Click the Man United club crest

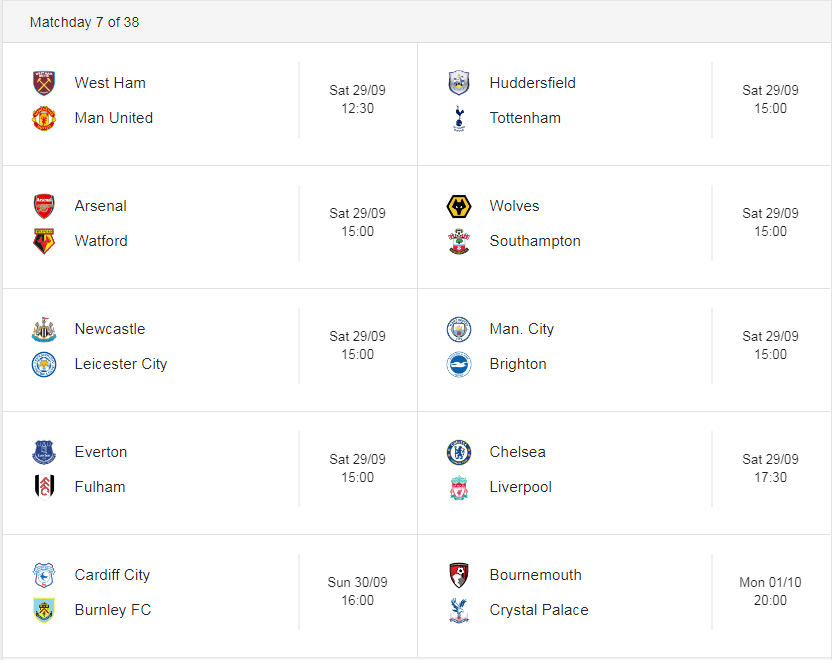[x=44, y=118]
